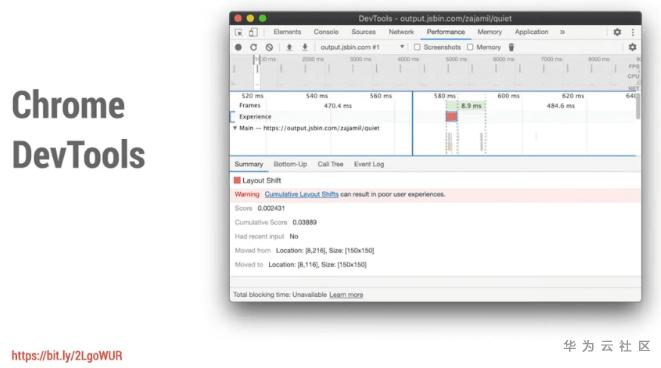Select the 484.6 ms frame
The height and width of the screenshot is (368, 661).
(x=561, y=106)
